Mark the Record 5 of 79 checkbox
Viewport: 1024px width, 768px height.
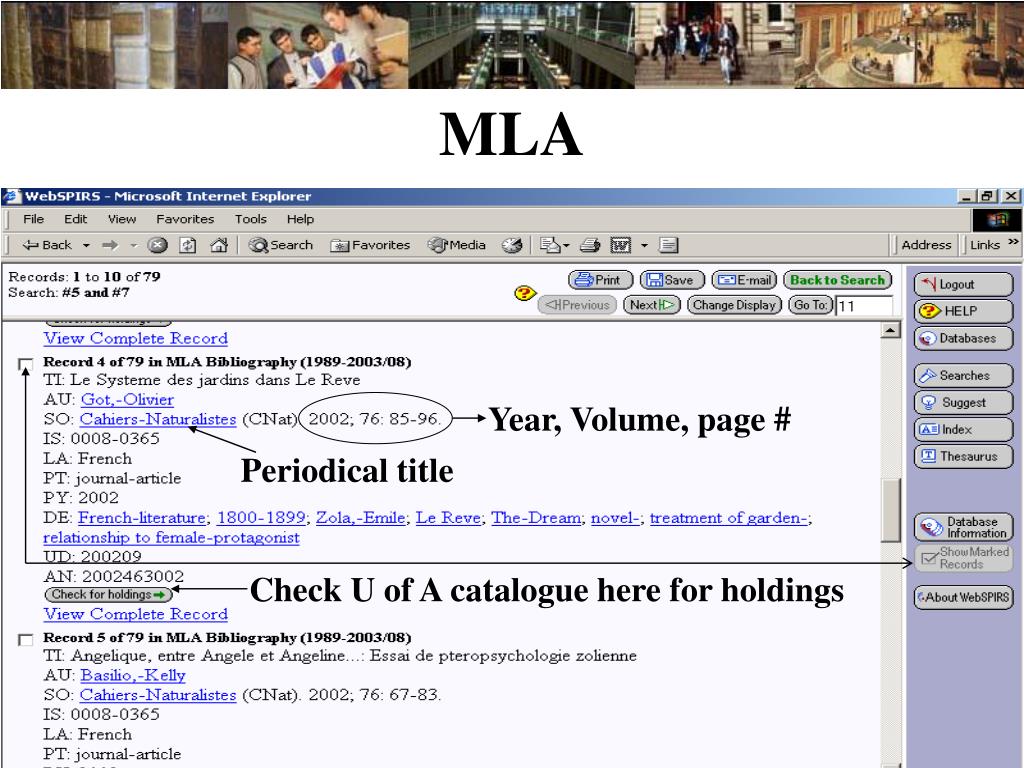[25, 640]
